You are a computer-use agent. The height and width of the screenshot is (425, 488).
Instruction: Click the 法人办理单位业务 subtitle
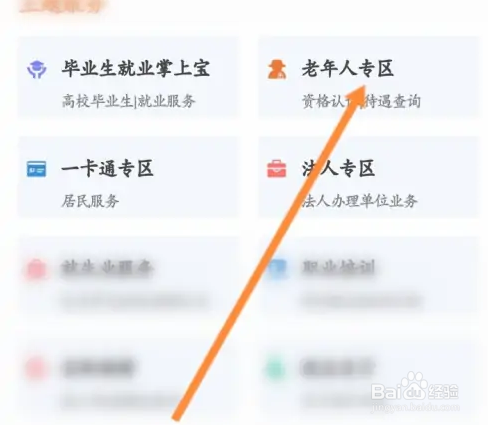point(359,201)
